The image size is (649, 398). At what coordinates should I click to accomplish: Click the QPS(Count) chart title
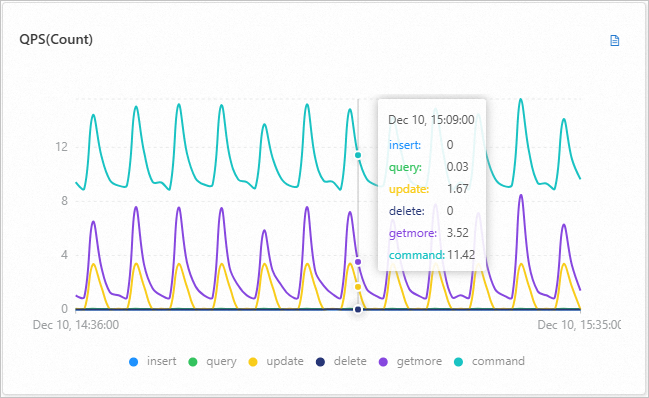[x=56, y=40]
